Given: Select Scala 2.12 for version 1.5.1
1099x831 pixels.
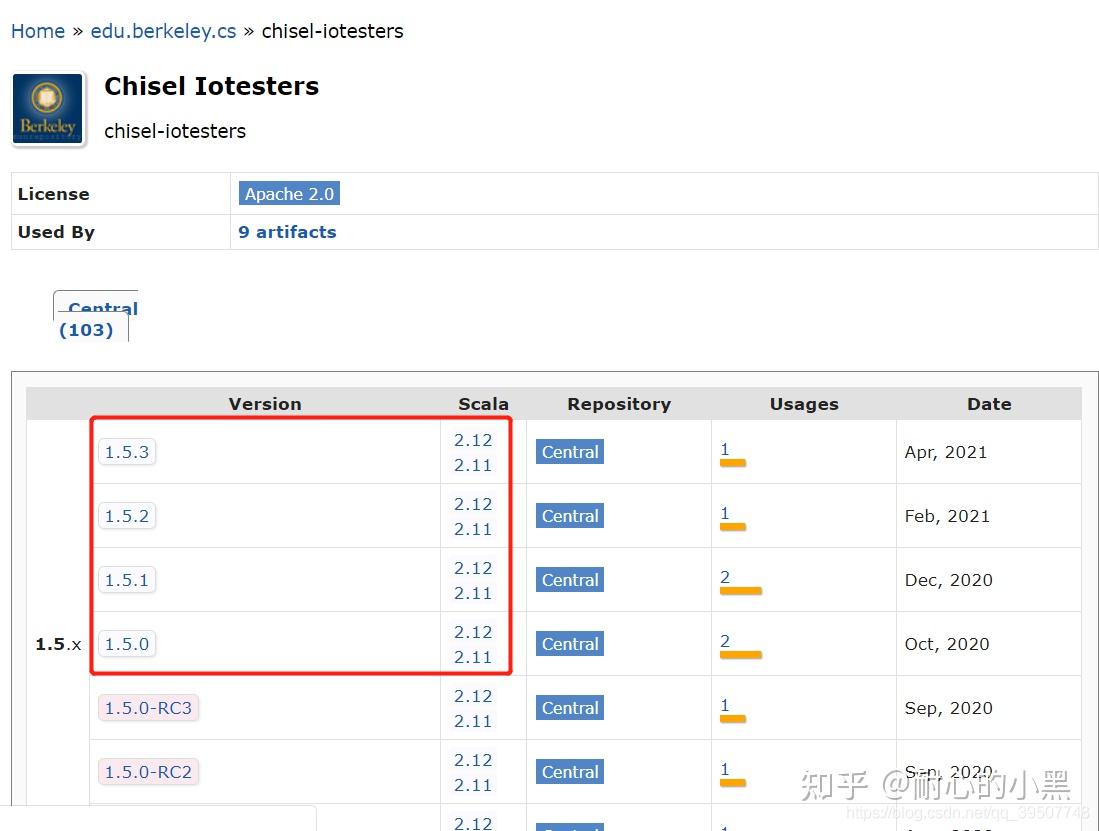Looking at the screenshot, I should click(x=473, y=568).
